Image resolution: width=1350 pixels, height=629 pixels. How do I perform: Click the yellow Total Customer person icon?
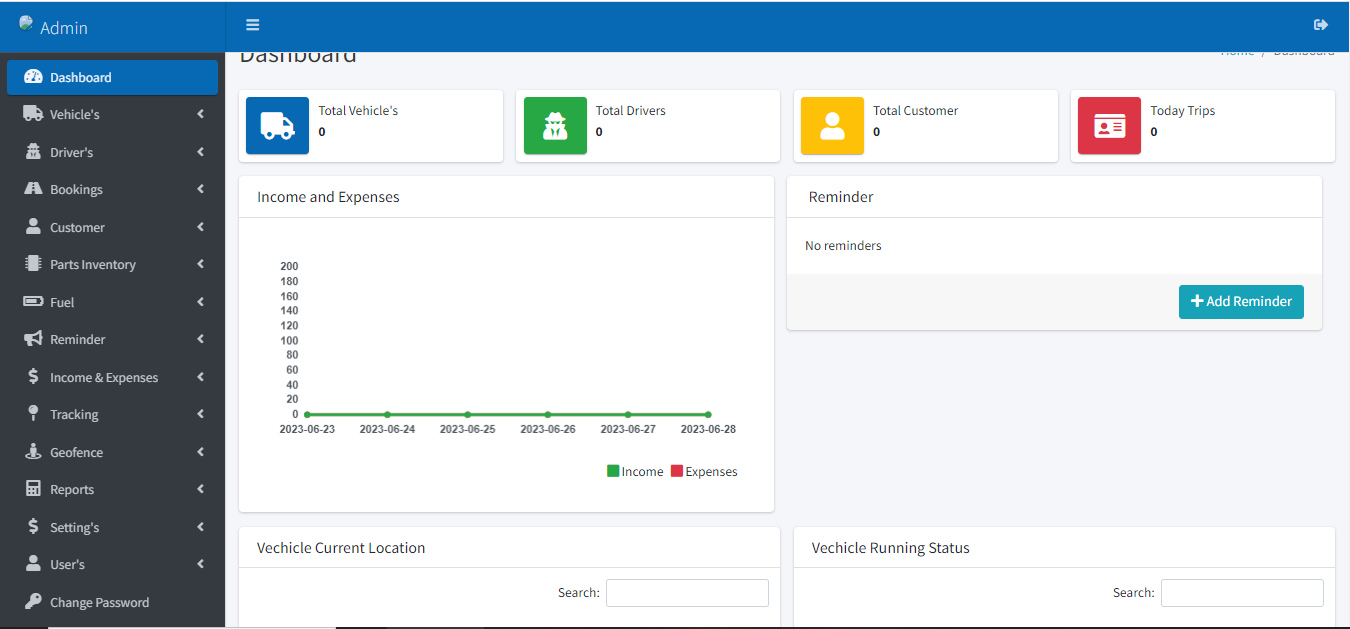coord(832,125)
